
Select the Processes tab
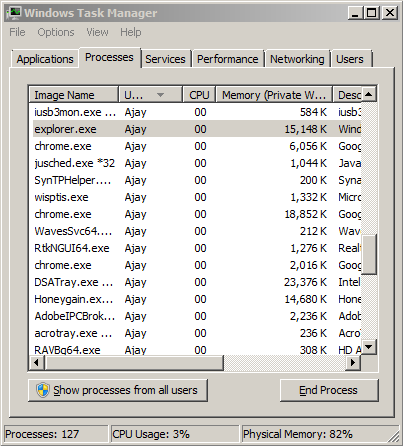pyautogui.click(x=109, y=57)
